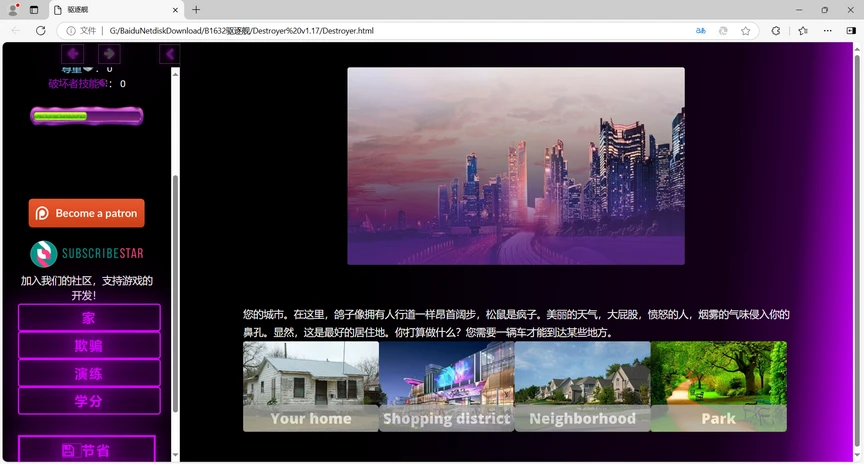864x464 pixels.
Task: Select the 欺骗 menu button
Action: coord(89,346)
